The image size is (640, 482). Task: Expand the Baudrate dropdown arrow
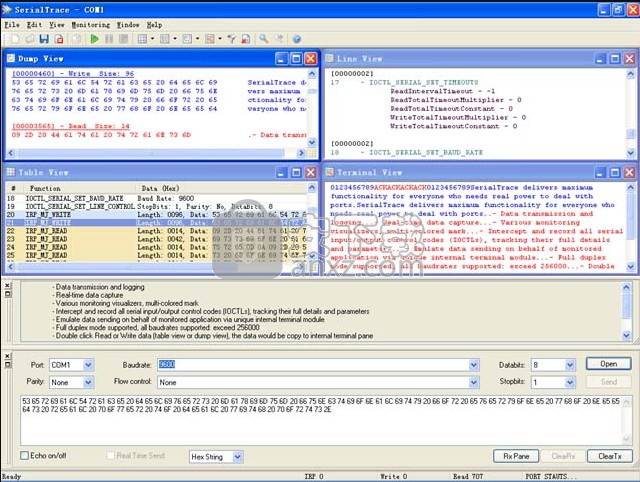click(x=473, y=365)
